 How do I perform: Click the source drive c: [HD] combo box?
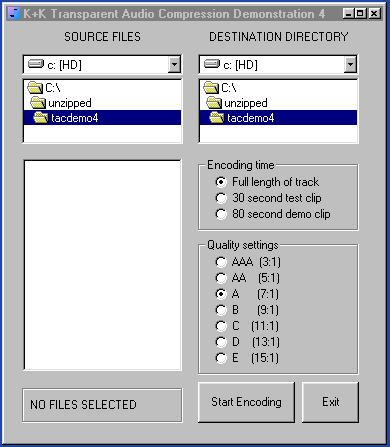pyautogui.click(x=102, y=64)
